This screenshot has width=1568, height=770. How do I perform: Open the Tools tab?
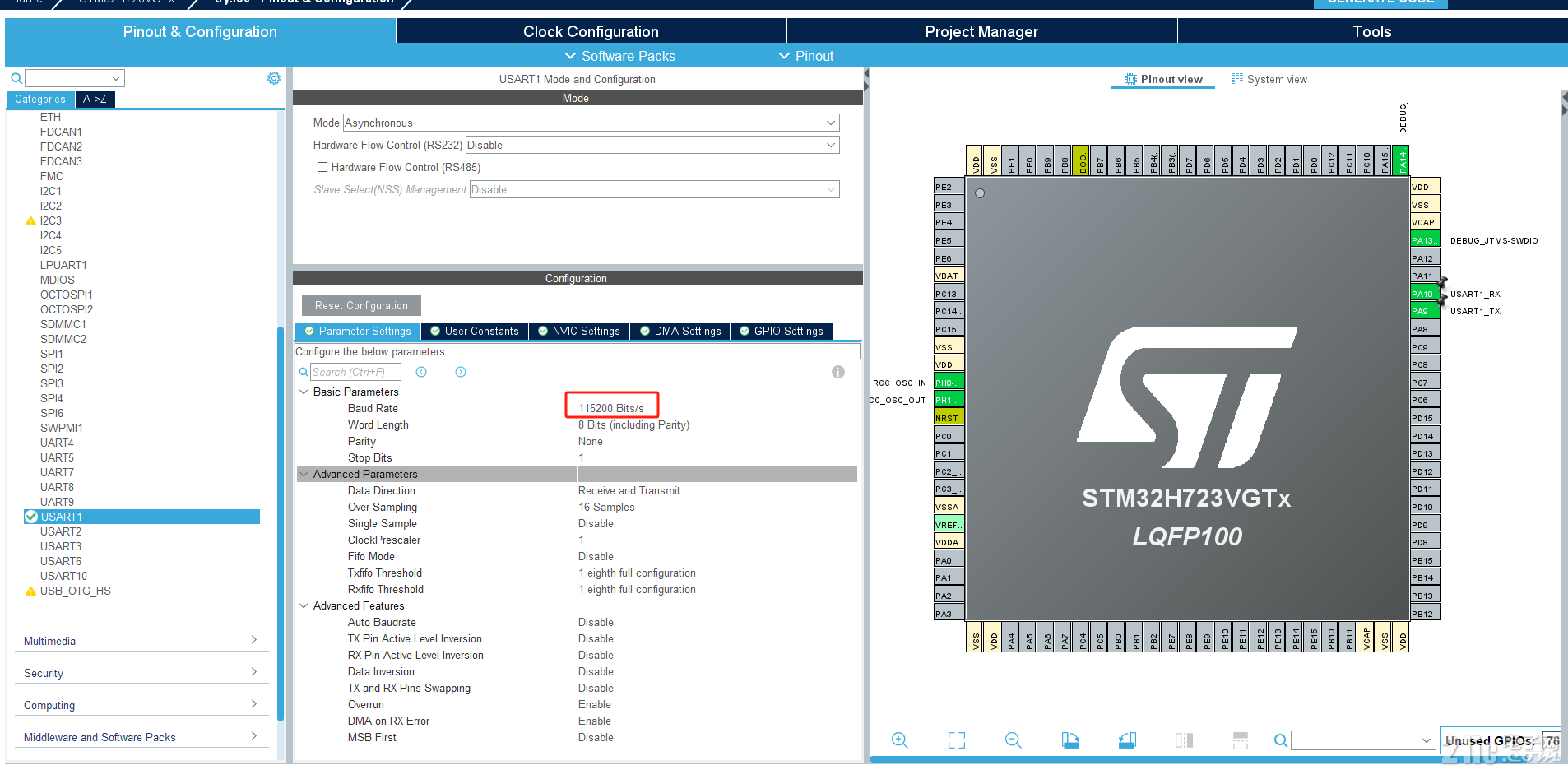(1372, 31)
